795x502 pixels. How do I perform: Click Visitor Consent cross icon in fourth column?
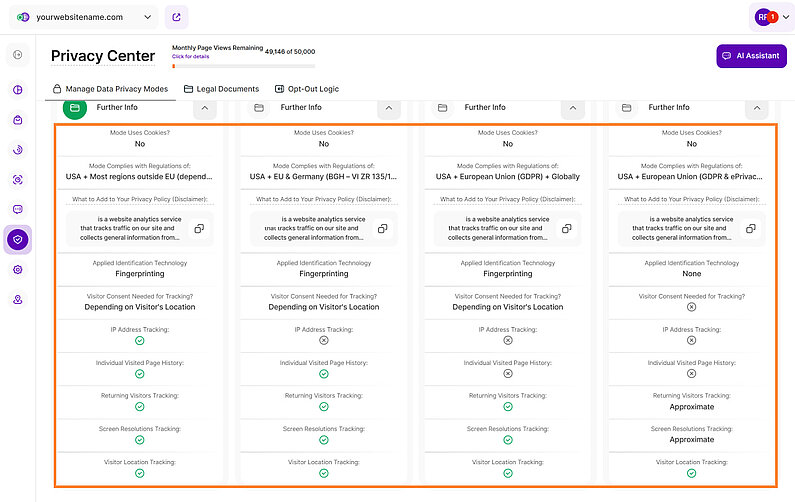click(691, 307)
